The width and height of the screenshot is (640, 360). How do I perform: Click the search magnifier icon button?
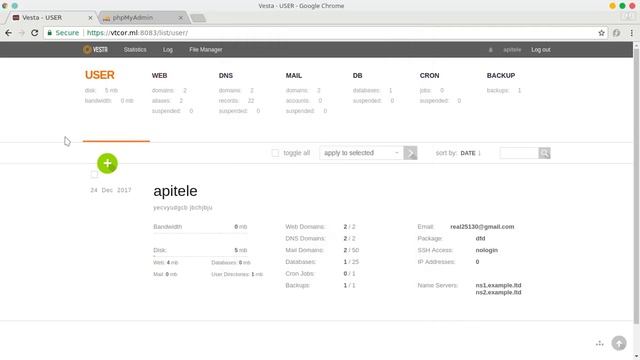point(544,153)
